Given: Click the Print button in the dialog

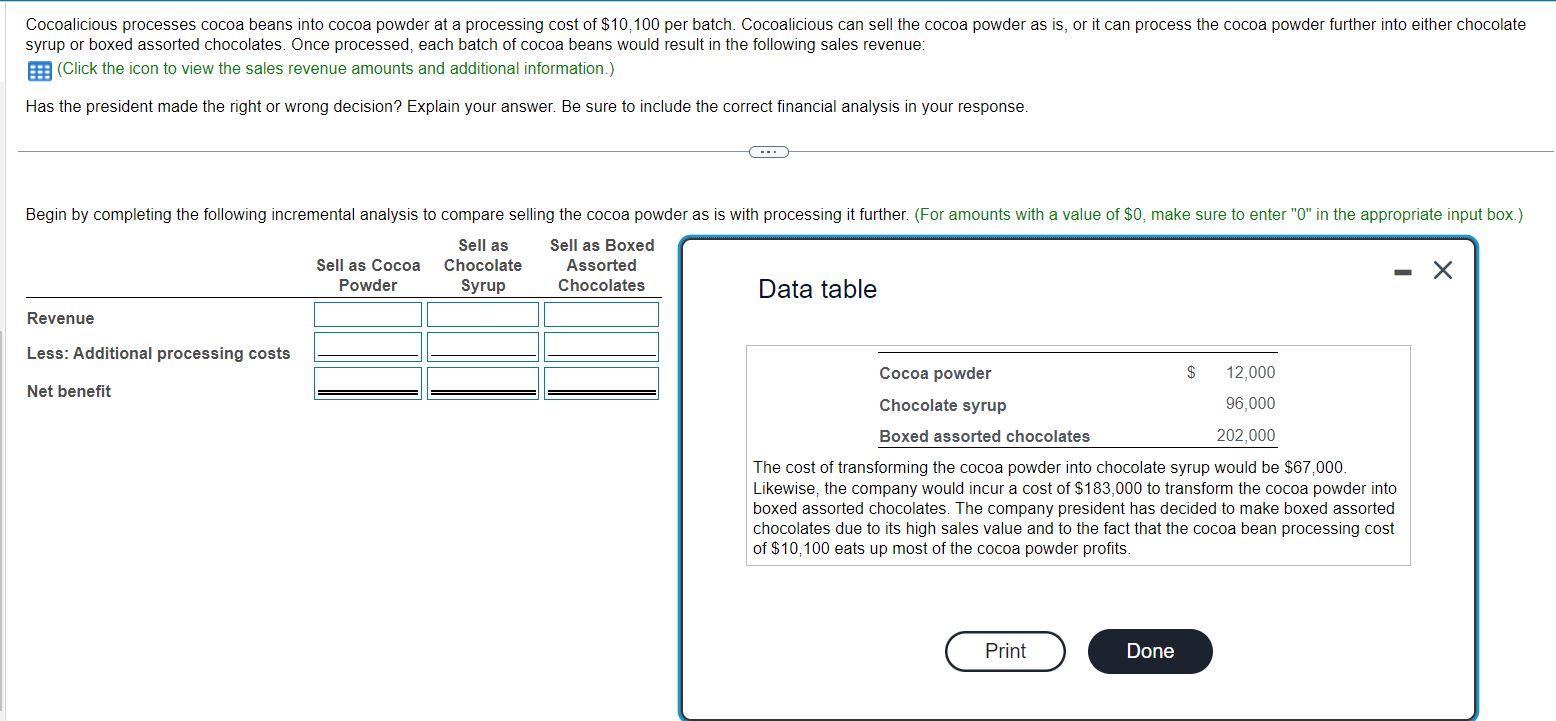Looking at the screenshot, I should (x=1004, y=651).
